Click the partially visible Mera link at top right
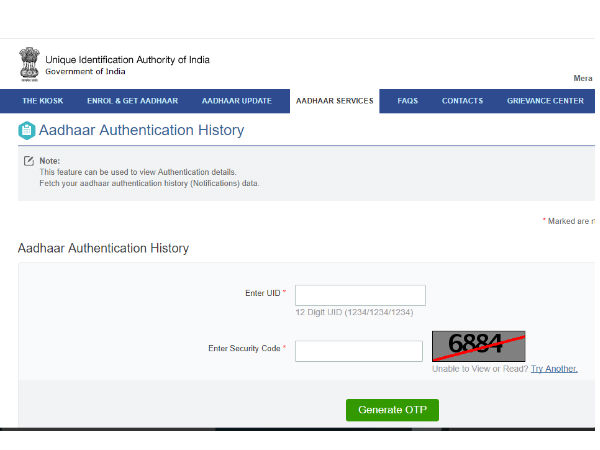This screenshot has width=600, height=450. tap(582, 78)
